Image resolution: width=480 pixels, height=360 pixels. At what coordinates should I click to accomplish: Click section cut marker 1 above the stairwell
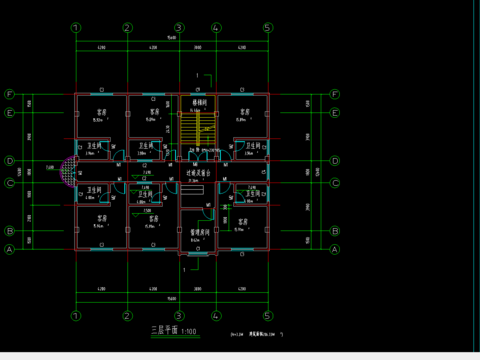(x=204, y=80)
